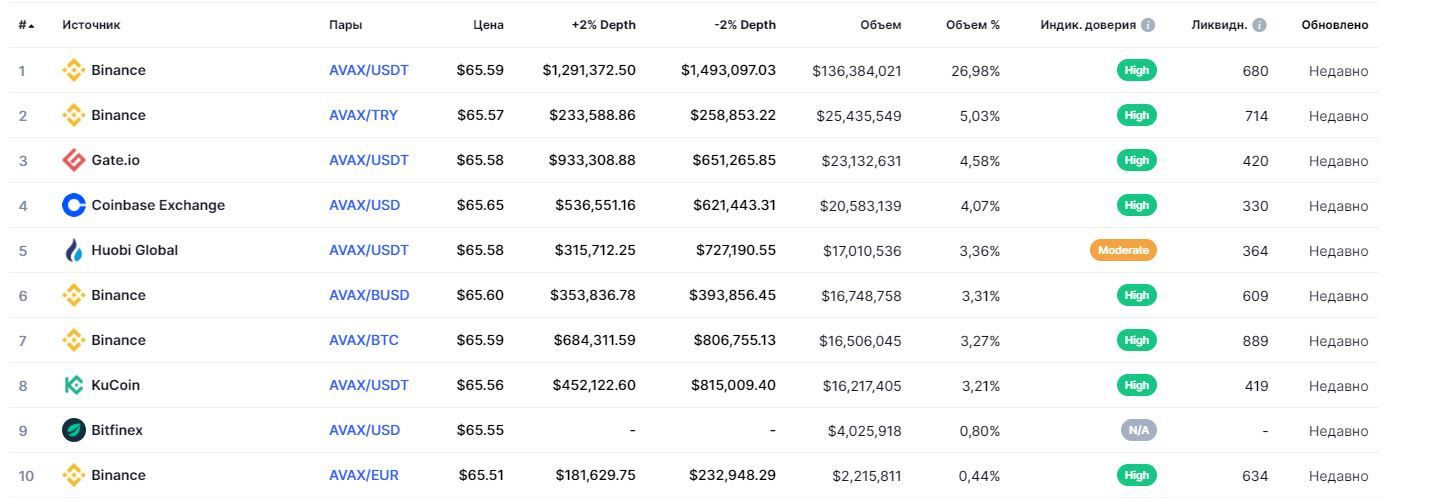Click the N/A confidence badge for Bitfinex

pos(1138,430)
